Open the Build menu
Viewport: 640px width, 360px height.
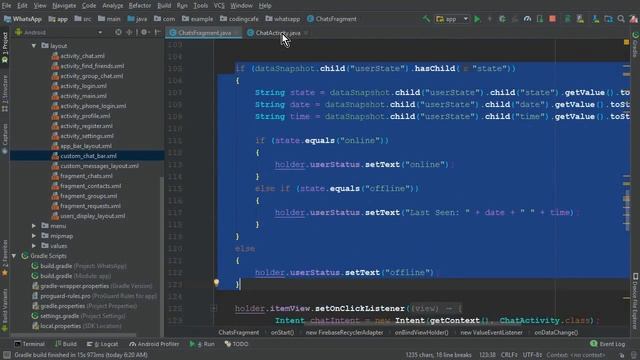point(164,6)
